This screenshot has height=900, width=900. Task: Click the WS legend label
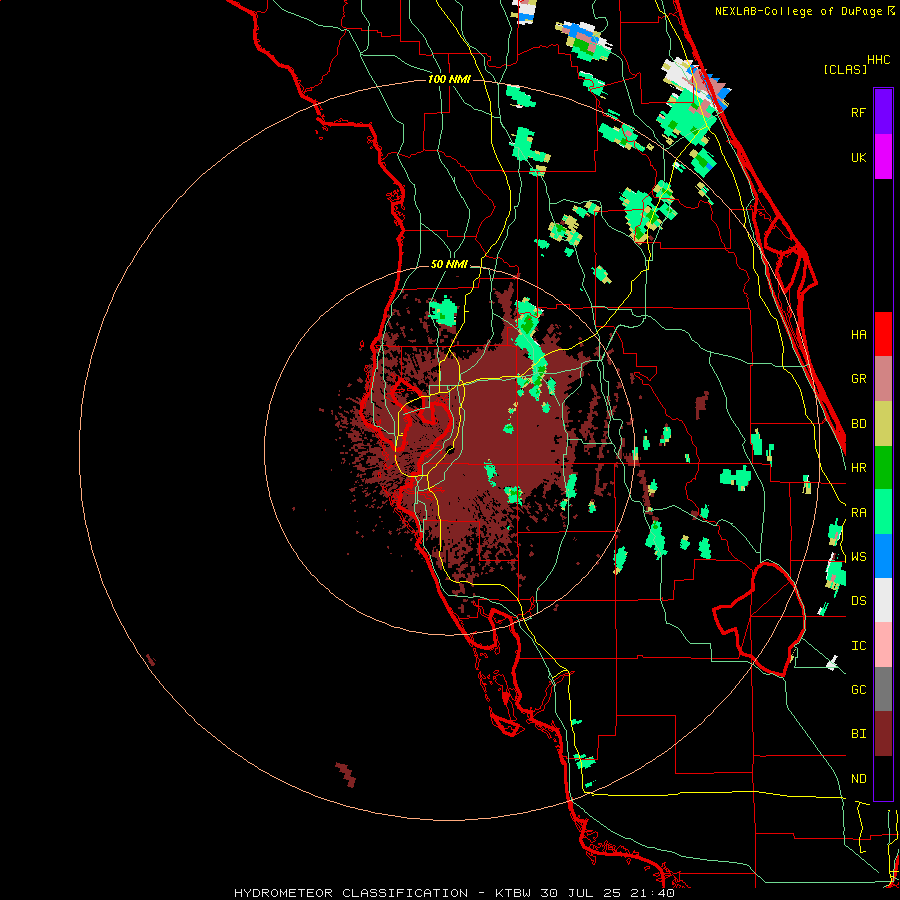pyautogui.click(x=858, y=557)
